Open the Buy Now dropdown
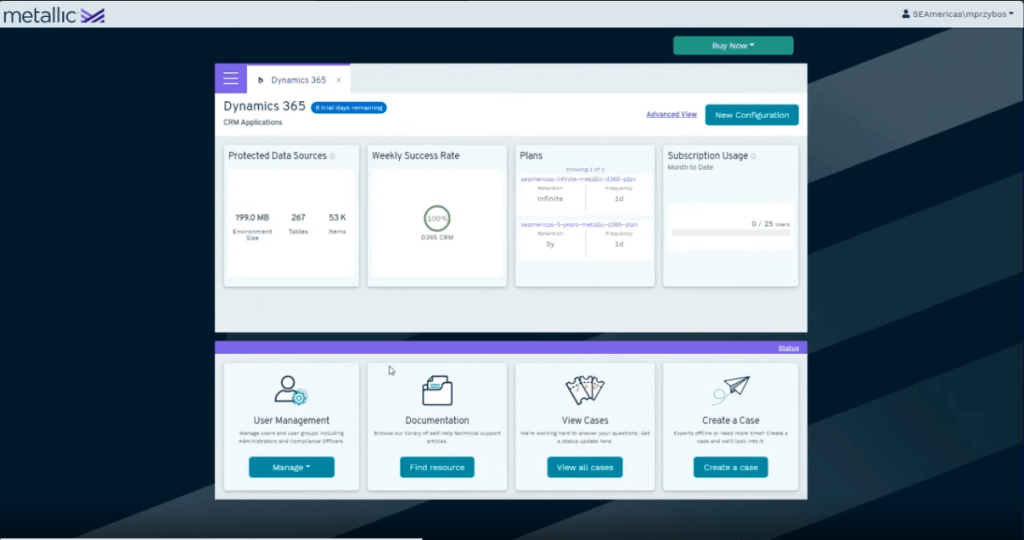 tap(733, 46)
